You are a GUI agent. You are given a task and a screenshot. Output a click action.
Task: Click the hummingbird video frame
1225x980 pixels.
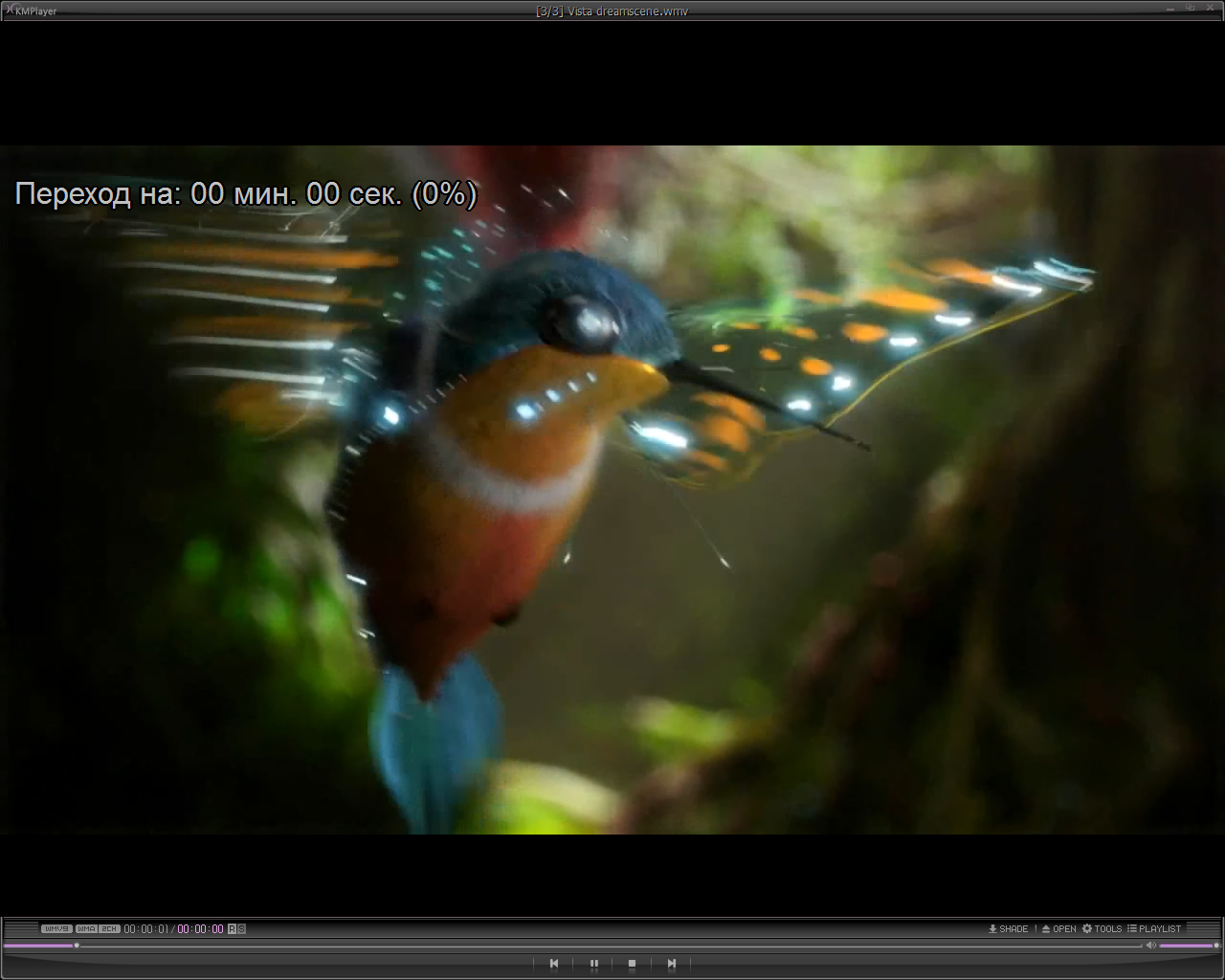pyautogui.click(x=612, y=489)
